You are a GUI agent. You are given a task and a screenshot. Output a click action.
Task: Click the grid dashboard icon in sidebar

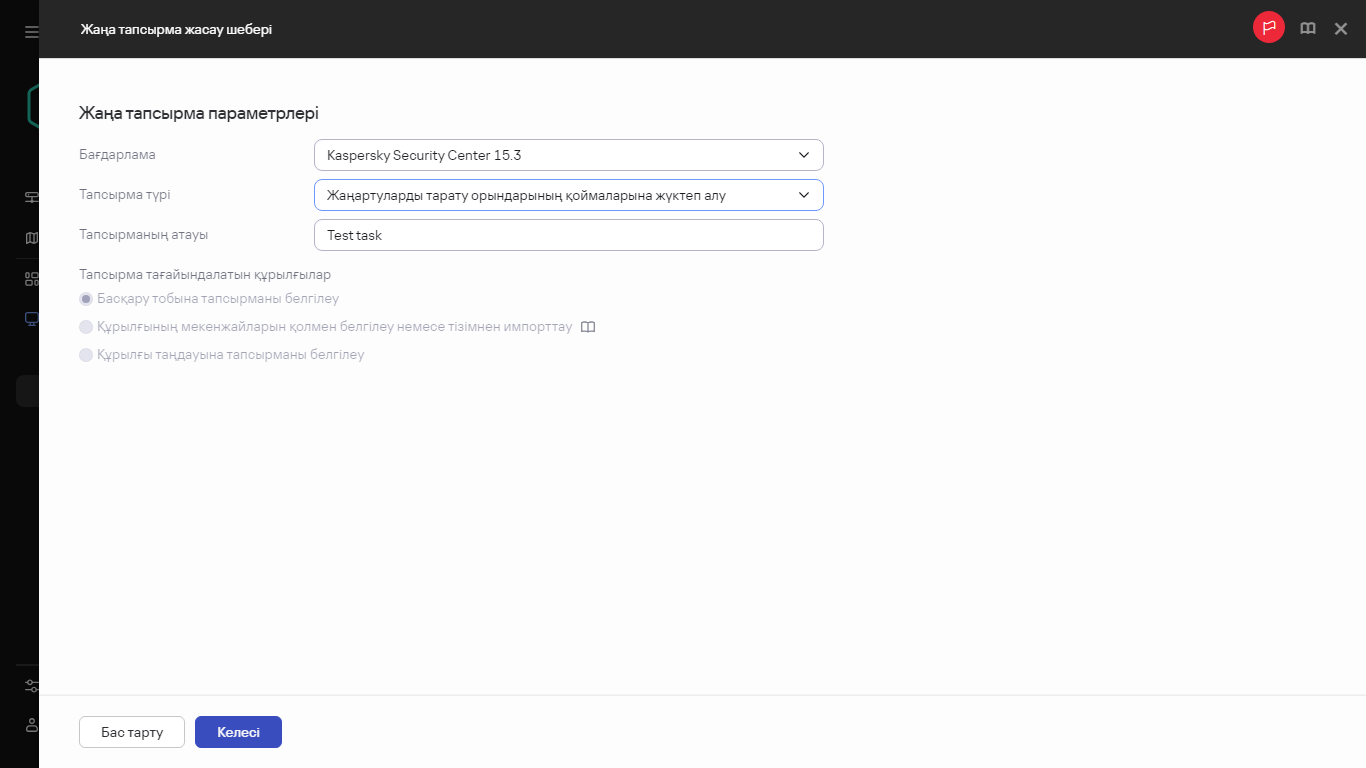pos(31,279)
